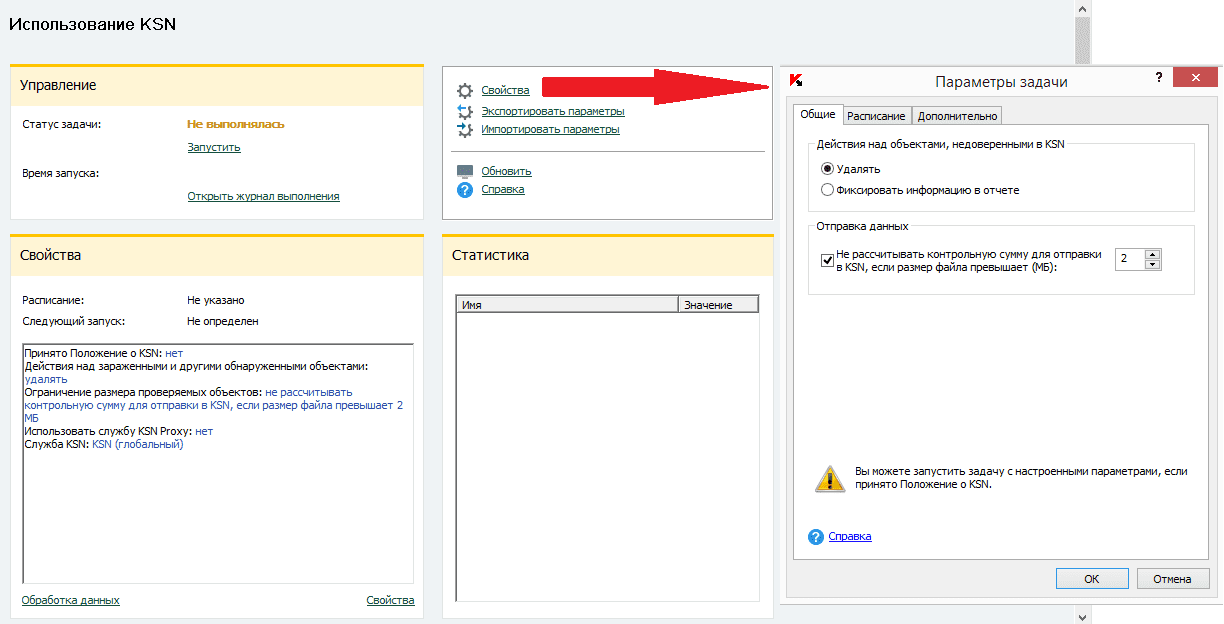Click the Kaspersky logo in dialog title bar
Image resolution: width=1224 pixels, height=624 pixels.
pos(796,81)
